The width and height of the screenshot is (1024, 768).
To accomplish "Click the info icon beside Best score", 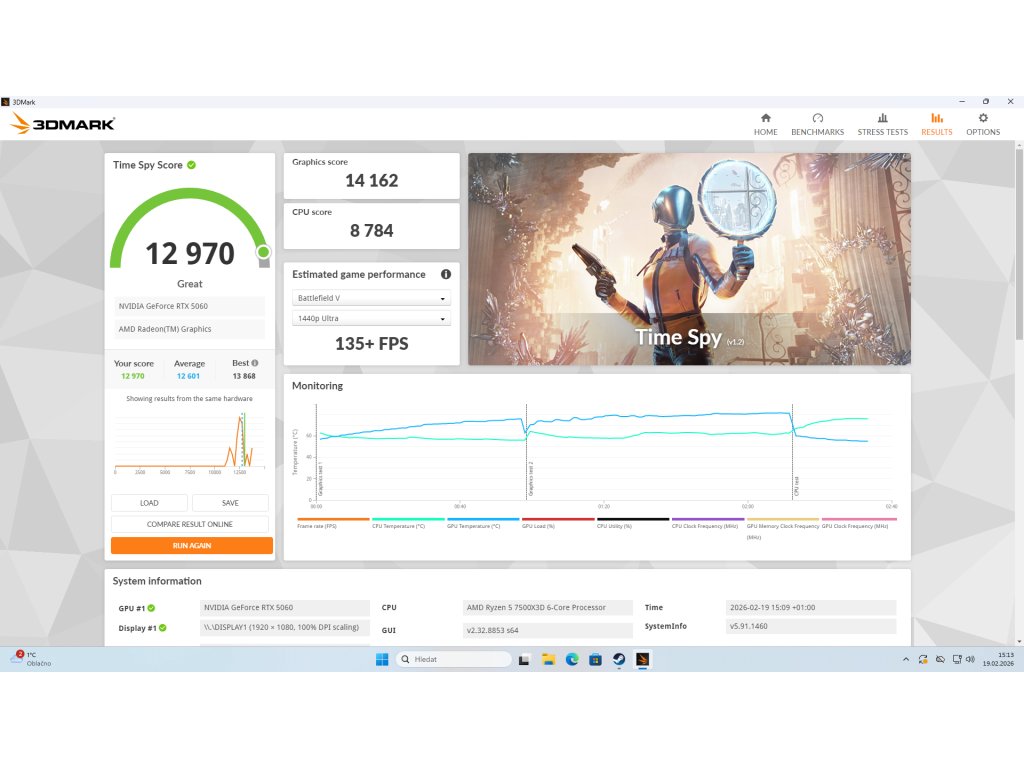I will pos(255,363).
